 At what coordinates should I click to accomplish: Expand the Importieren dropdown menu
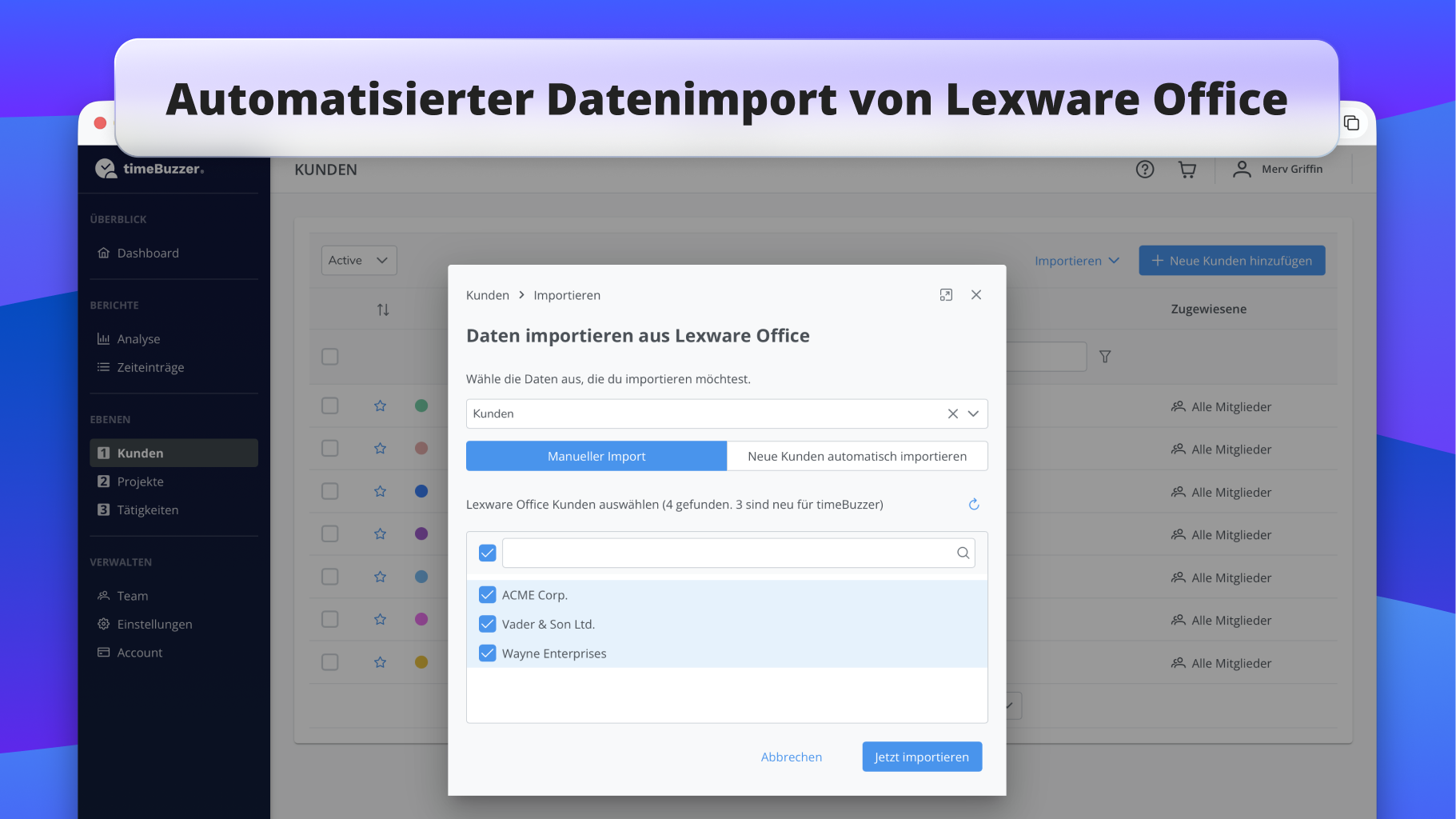1076,261
